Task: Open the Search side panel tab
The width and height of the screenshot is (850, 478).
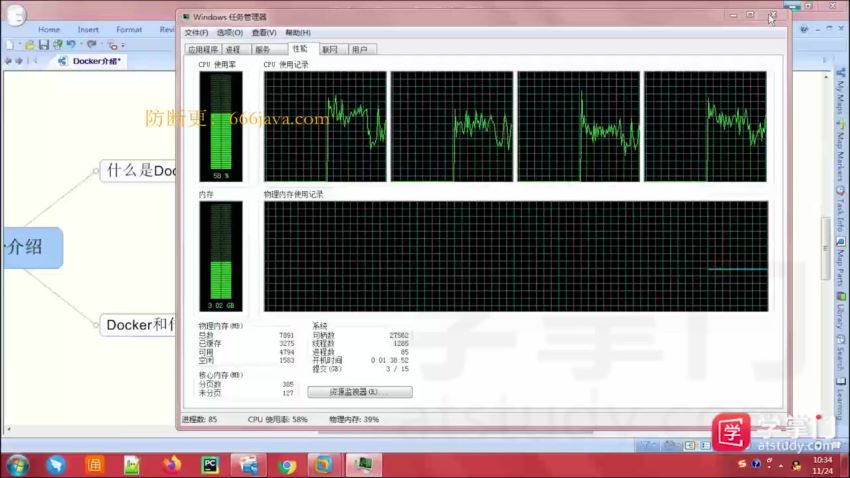Action: 841,353
